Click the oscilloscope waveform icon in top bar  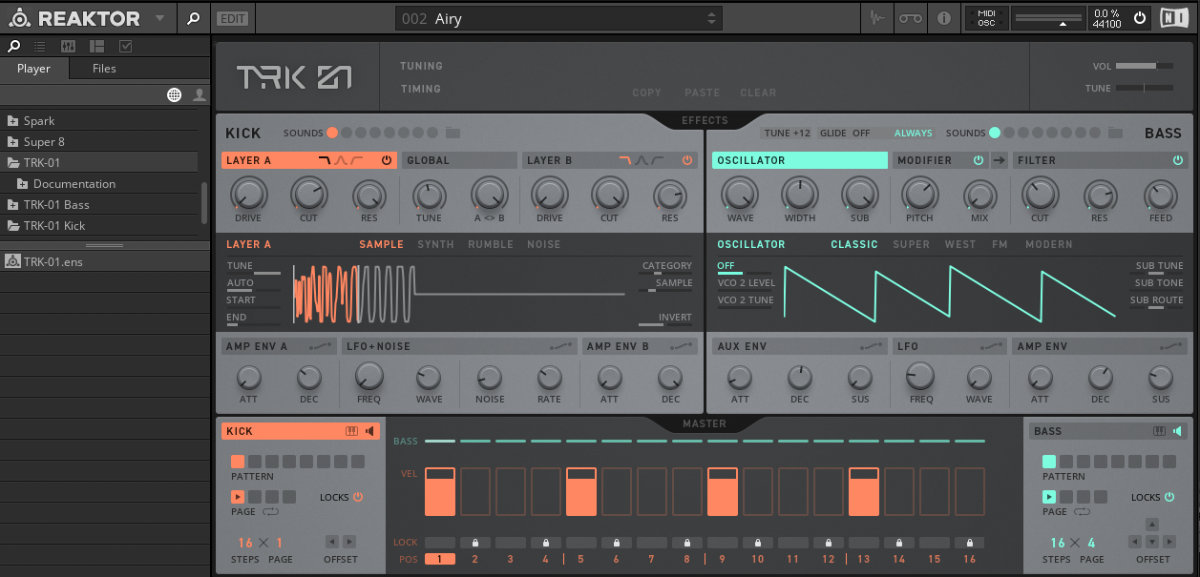(x=877, y=17)
